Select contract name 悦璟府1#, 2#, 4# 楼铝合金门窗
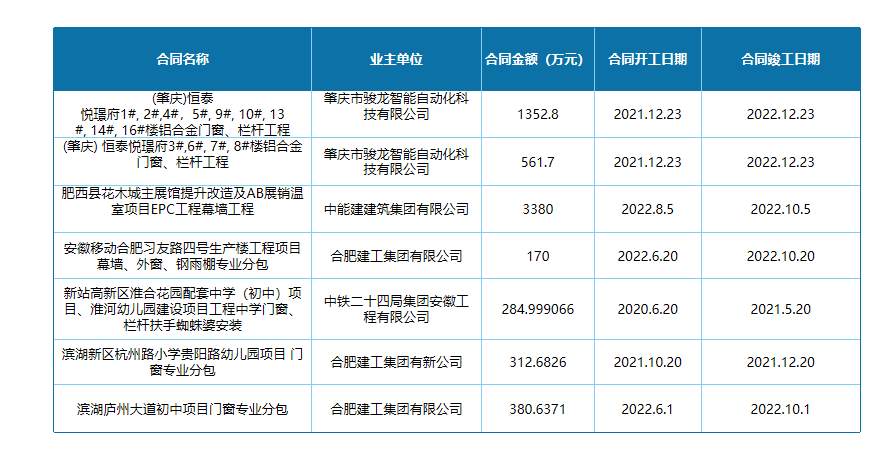 click(x=183, y=114)
